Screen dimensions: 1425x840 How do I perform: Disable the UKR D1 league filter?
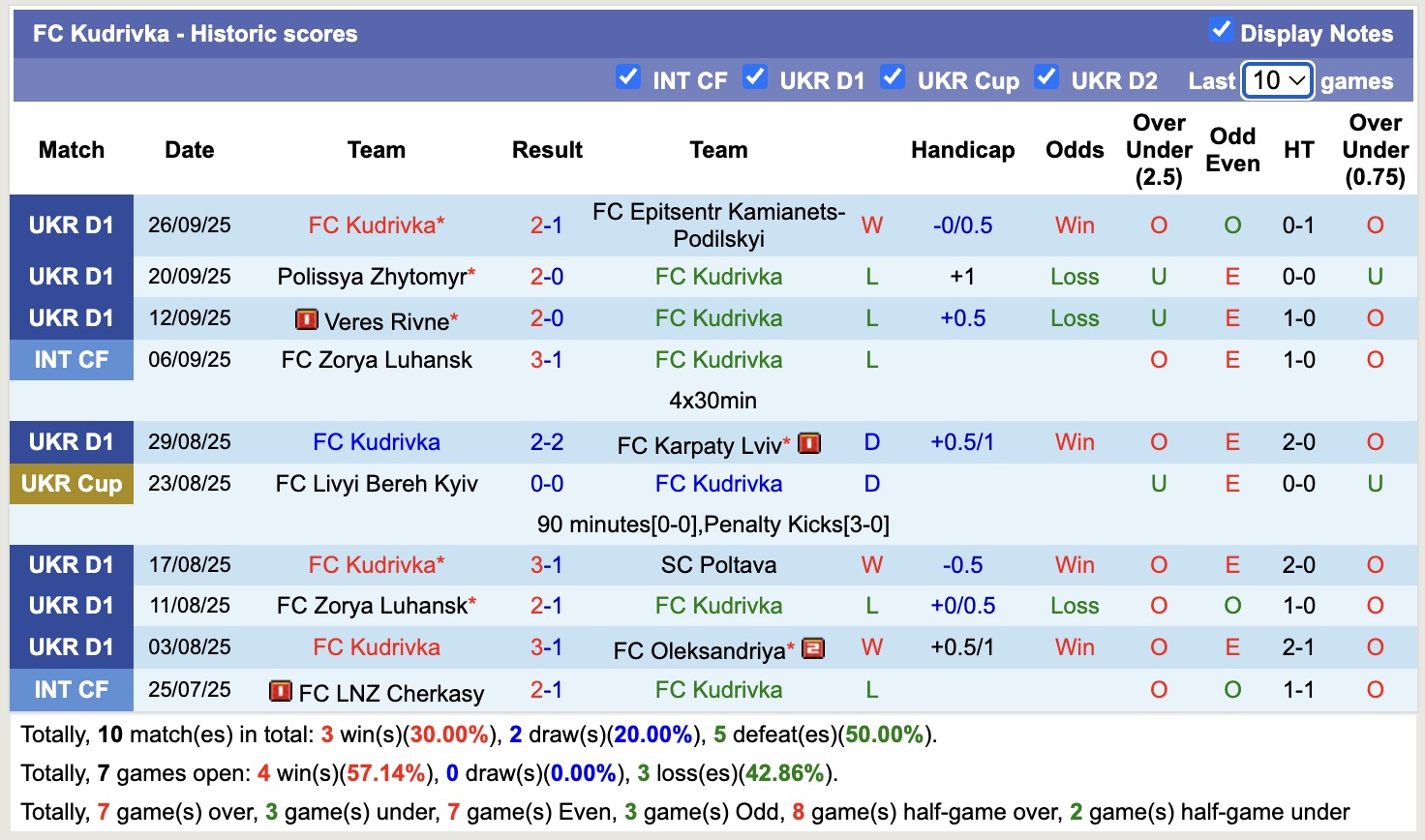[755, 76]
